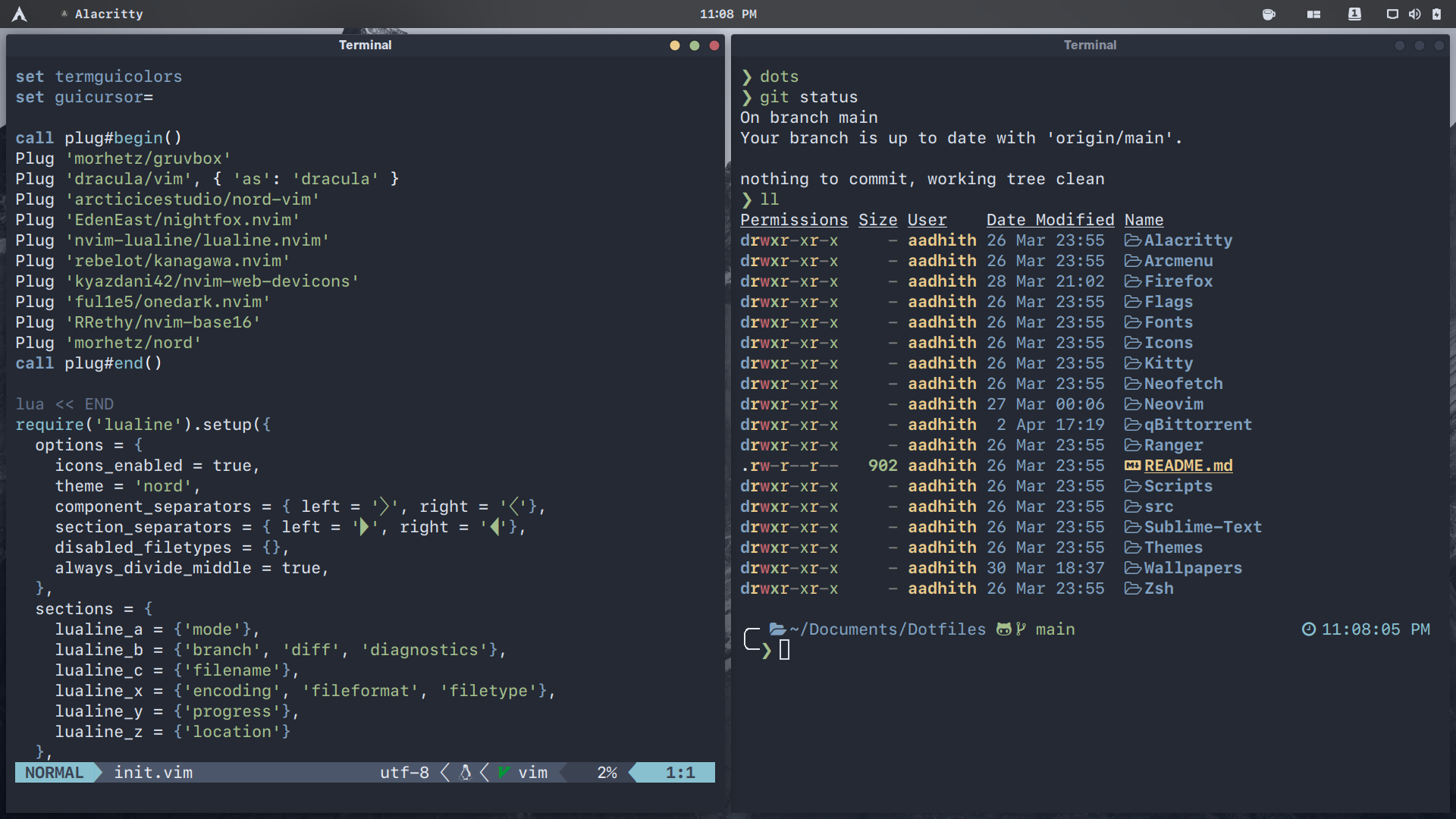Click the Linux penguin icon in statusline
This screenshot has width=1456, height=819.
click(x=466, y=773)
